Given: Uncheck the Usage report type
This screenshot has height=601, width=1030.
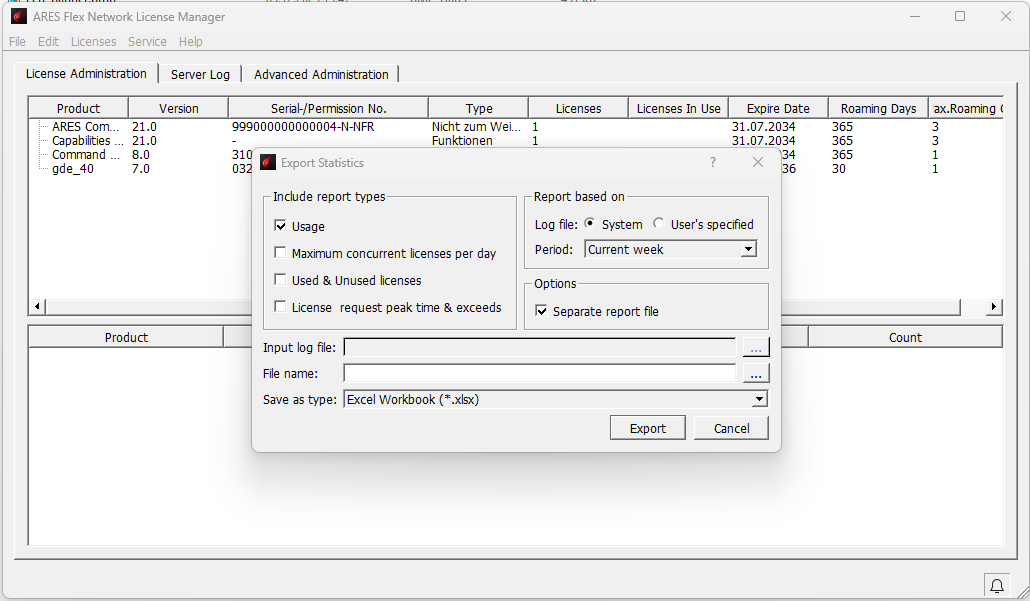Looking at the screenshot, I should 281,226.
